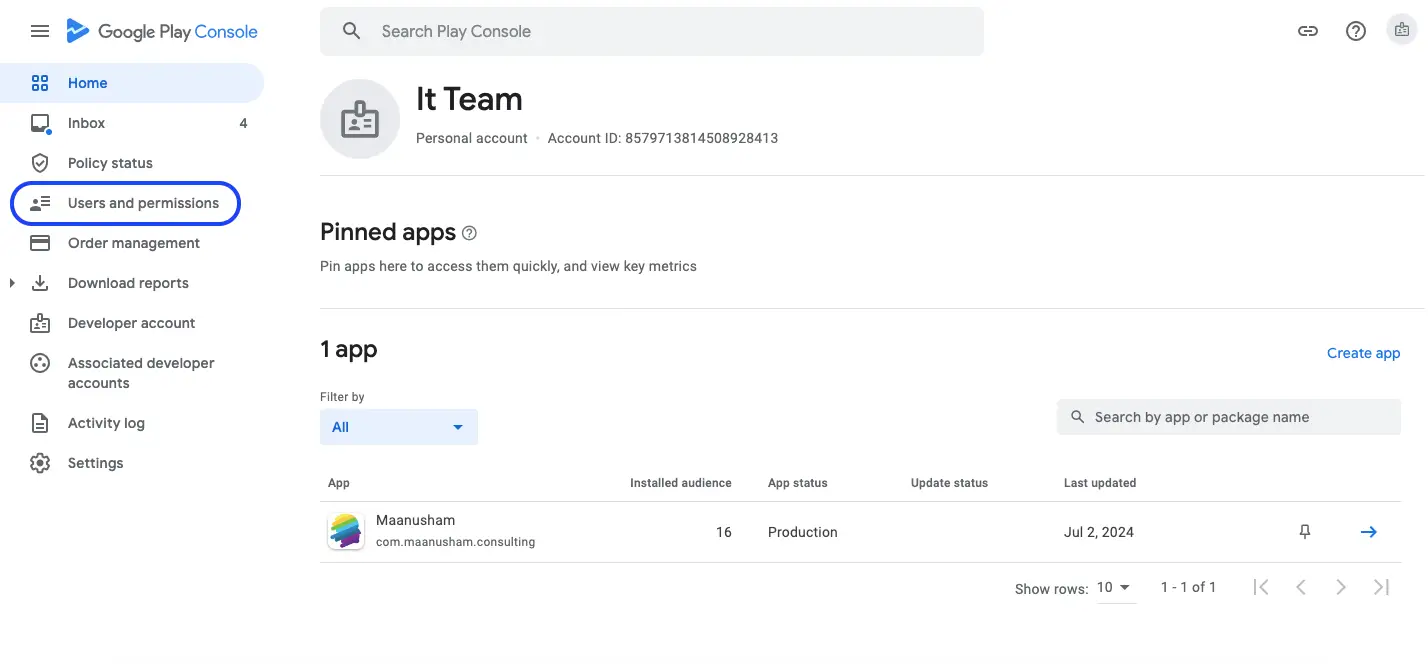Open the Show rows dropdown
The width and height of the screenshot is (1428, 664).
coord(1114,588)
